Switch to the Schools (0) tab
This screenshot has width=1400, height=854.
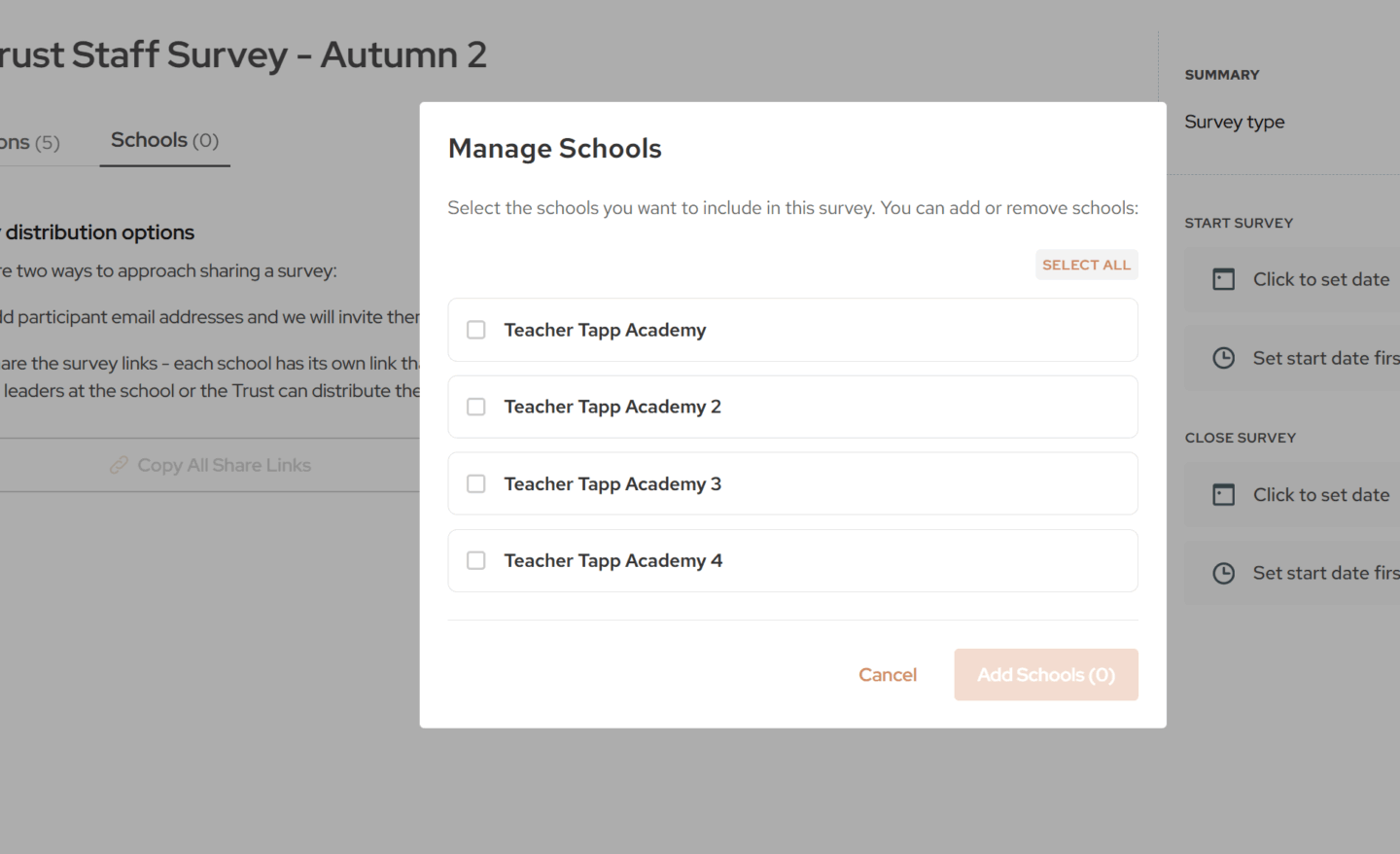click(x=164, y=140)
